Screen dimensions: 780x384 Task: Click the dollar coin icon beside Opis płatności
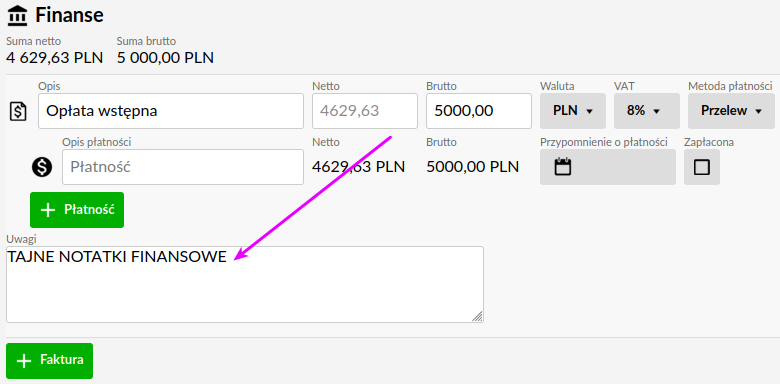pos(42,167)
